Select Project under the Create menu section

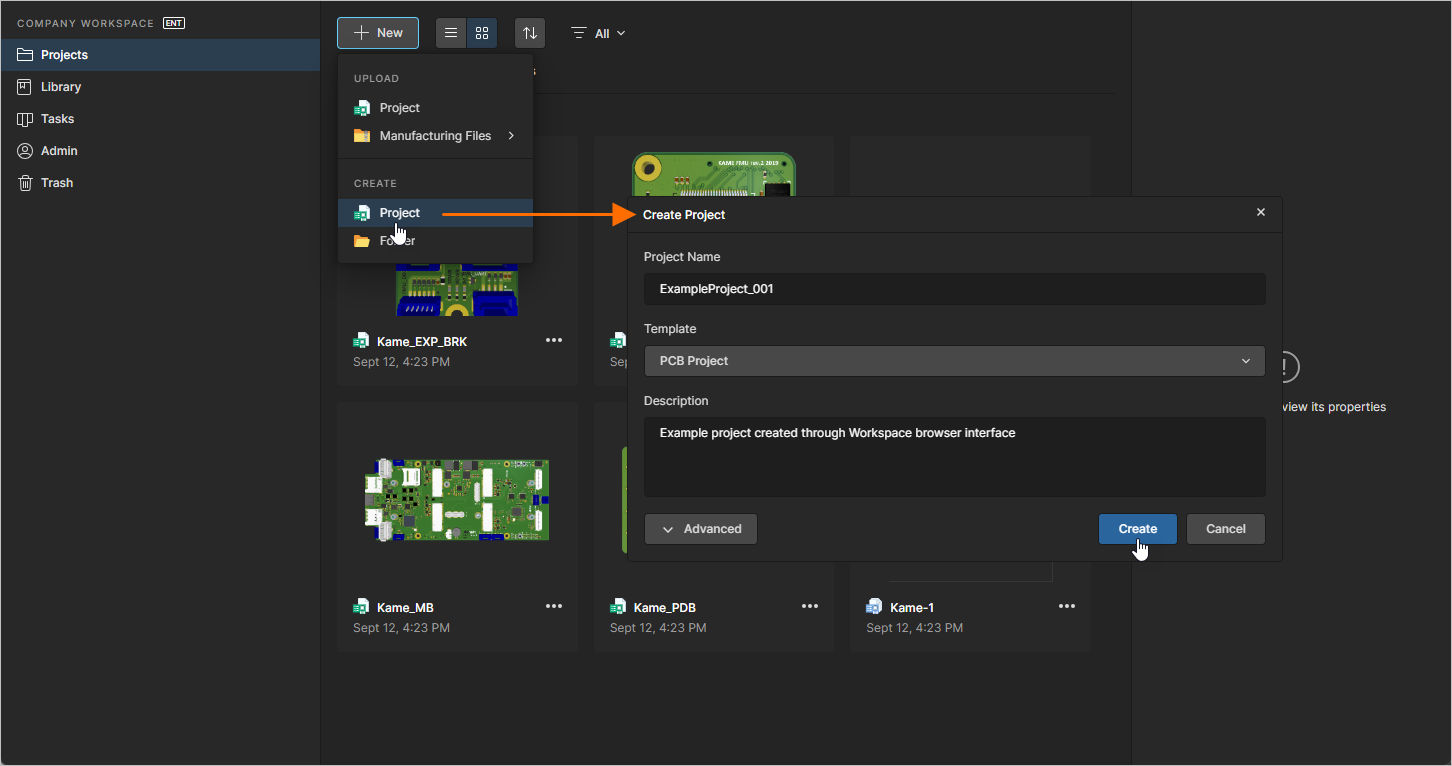pos(399,212)
